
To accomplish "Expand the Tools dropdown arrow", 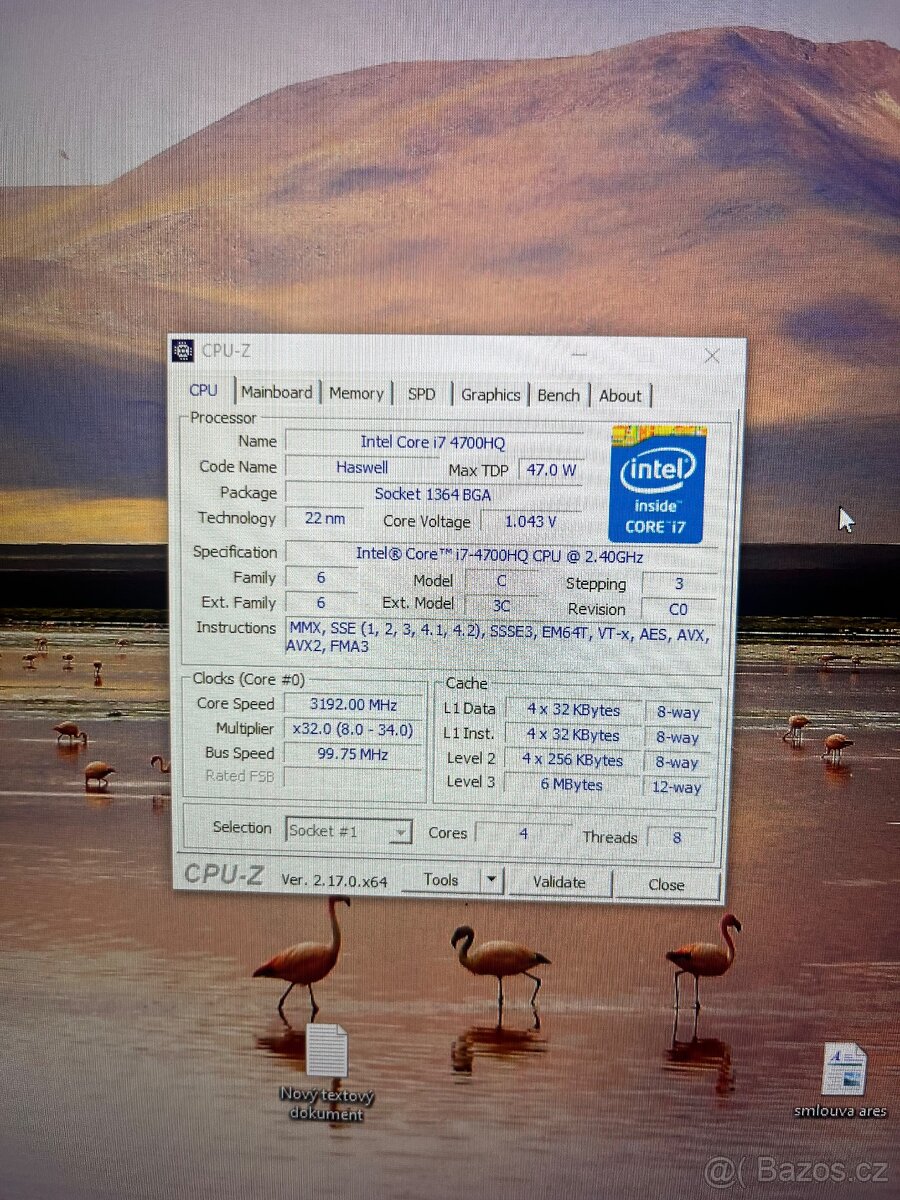I will (492, 881).
